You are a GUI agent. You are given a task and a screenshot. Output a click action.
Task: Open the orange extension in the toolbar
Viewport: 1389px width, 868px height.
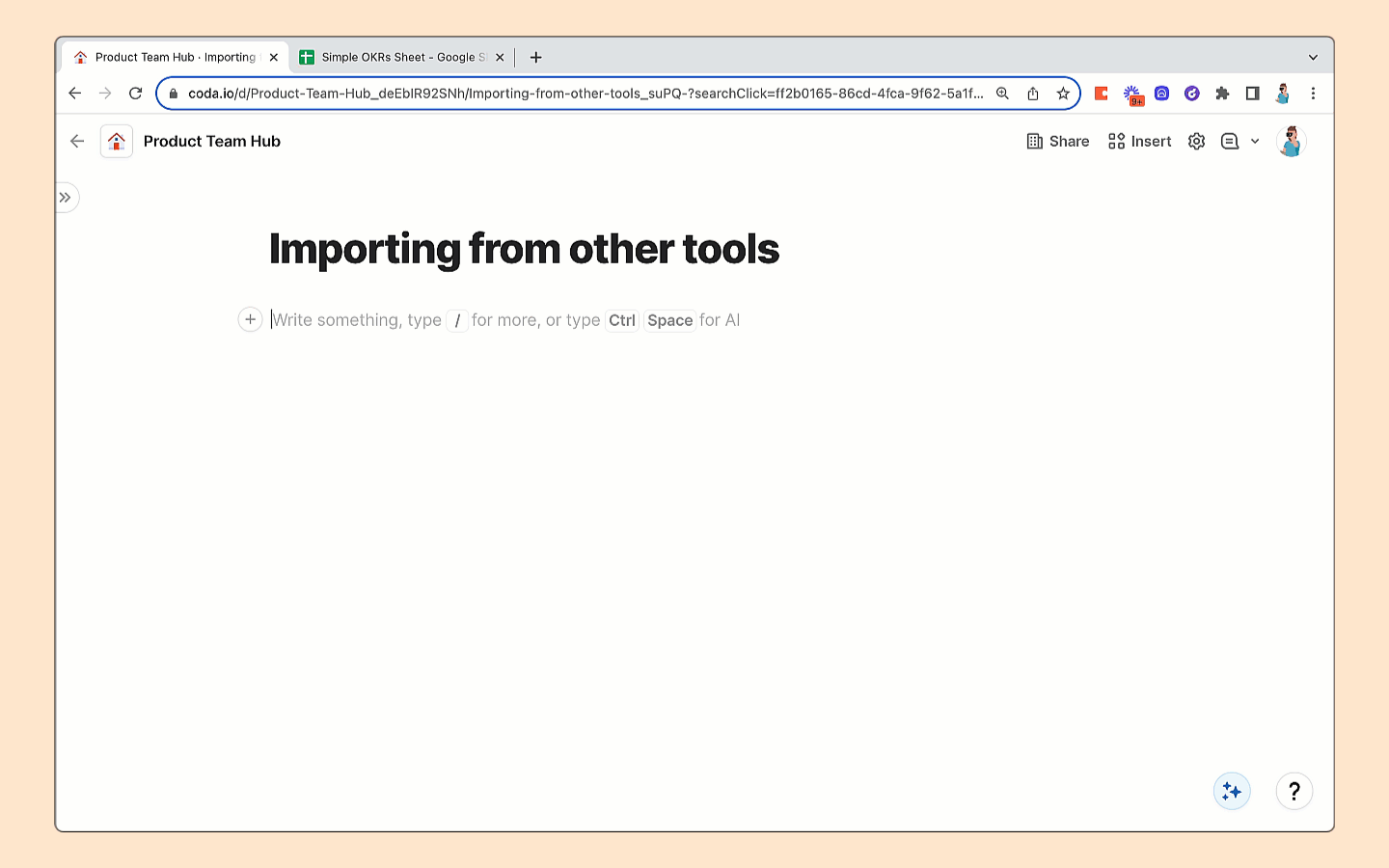(x=1101, y=94)
